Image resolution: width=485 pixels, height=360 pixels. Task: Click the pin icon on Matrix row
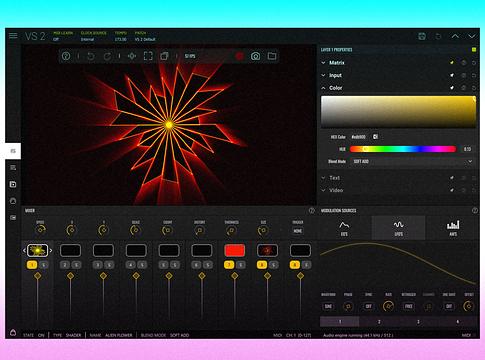pyautogui.click(x=452, y=63)
